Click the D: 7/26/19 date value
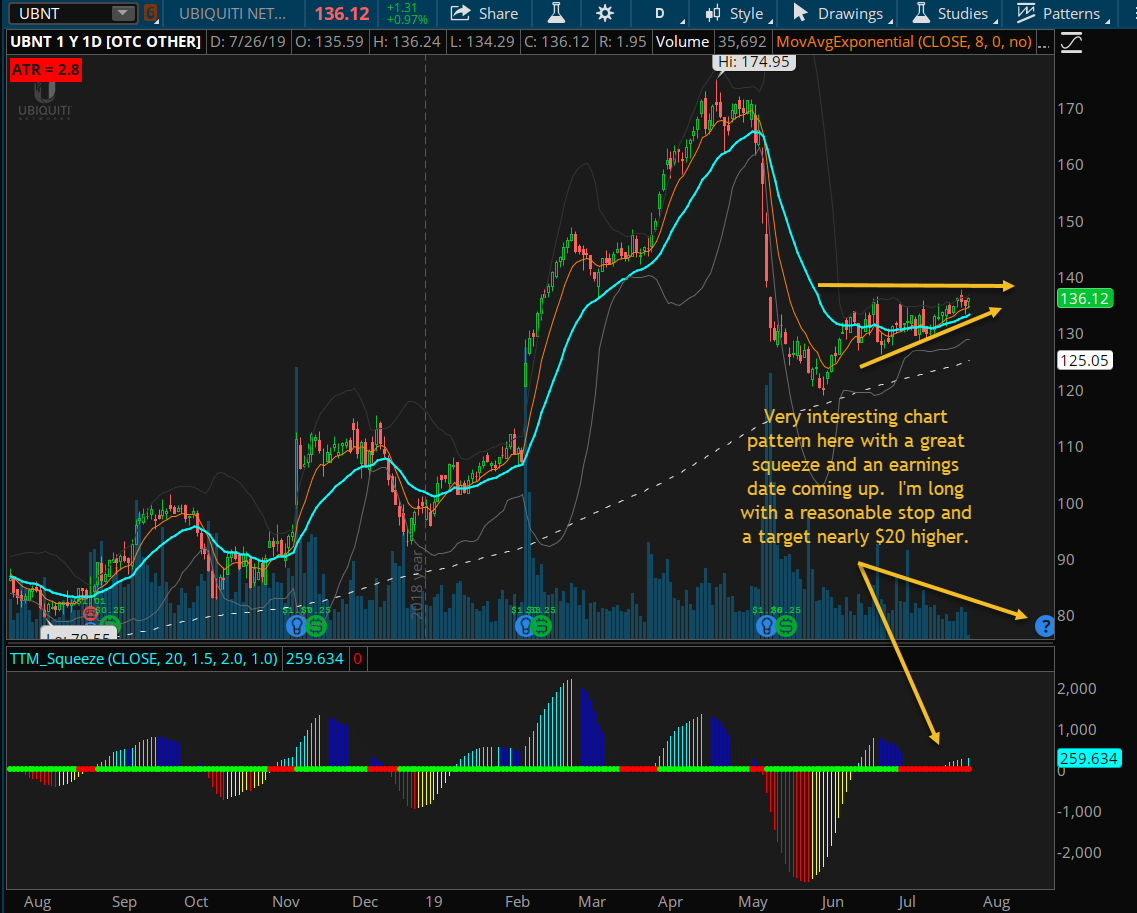Screen dimensions: 1137x913 coord(248,41)
